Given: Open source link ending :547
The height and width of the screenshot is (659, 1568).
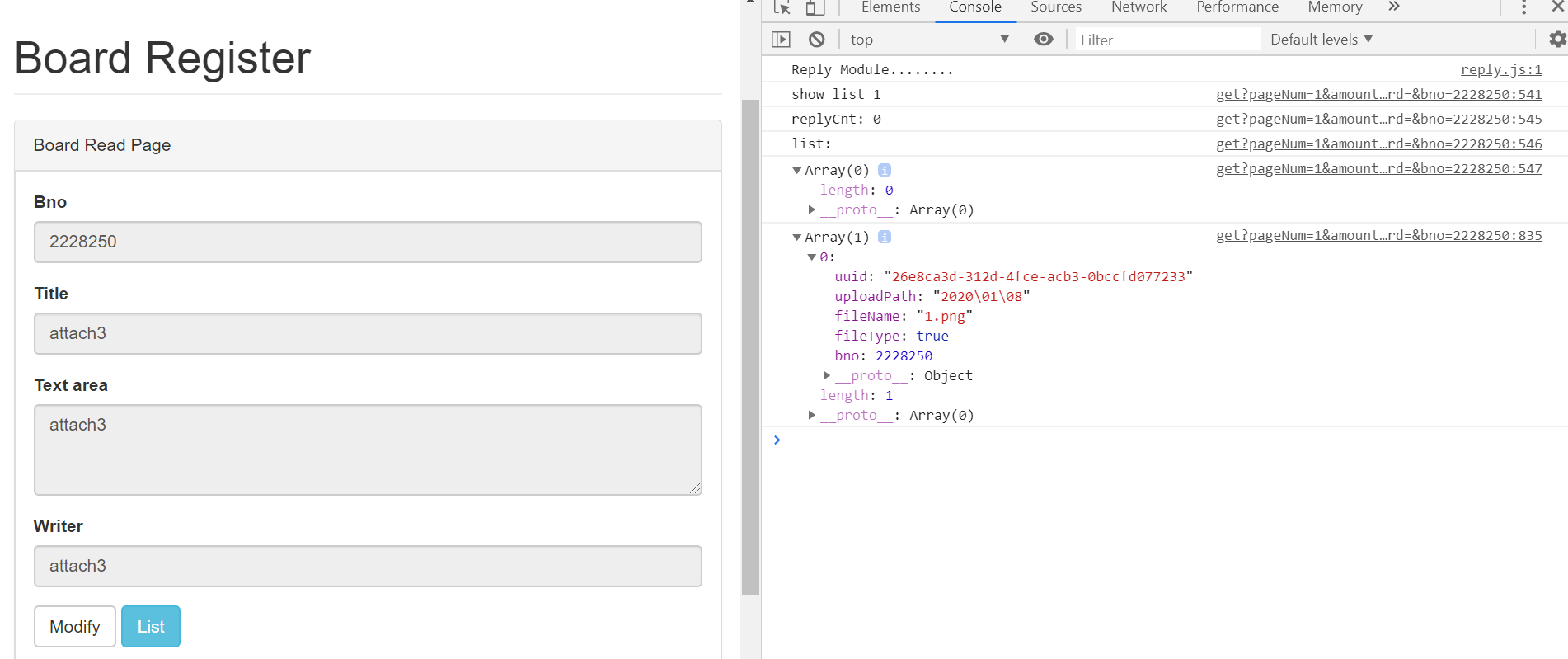Looking at the screenshot, I should (1379, 168).
